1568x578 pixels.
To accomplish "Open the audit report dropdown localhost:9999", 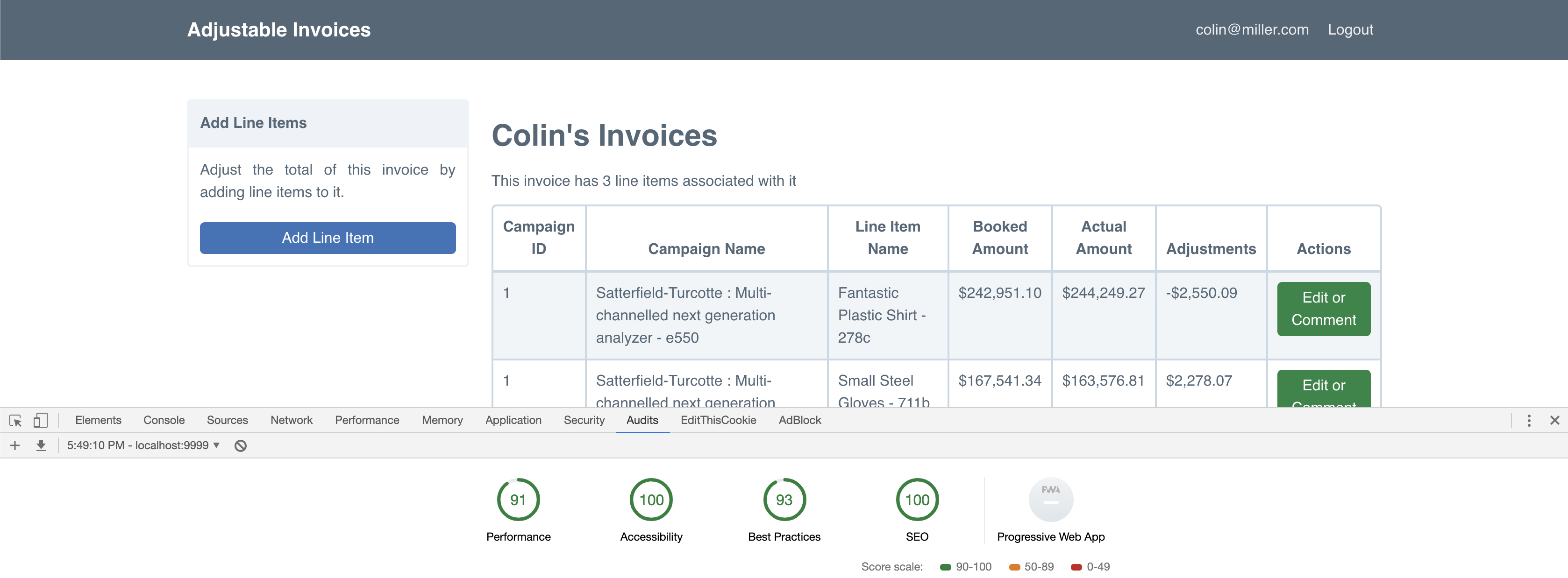I will pos(143,445).
